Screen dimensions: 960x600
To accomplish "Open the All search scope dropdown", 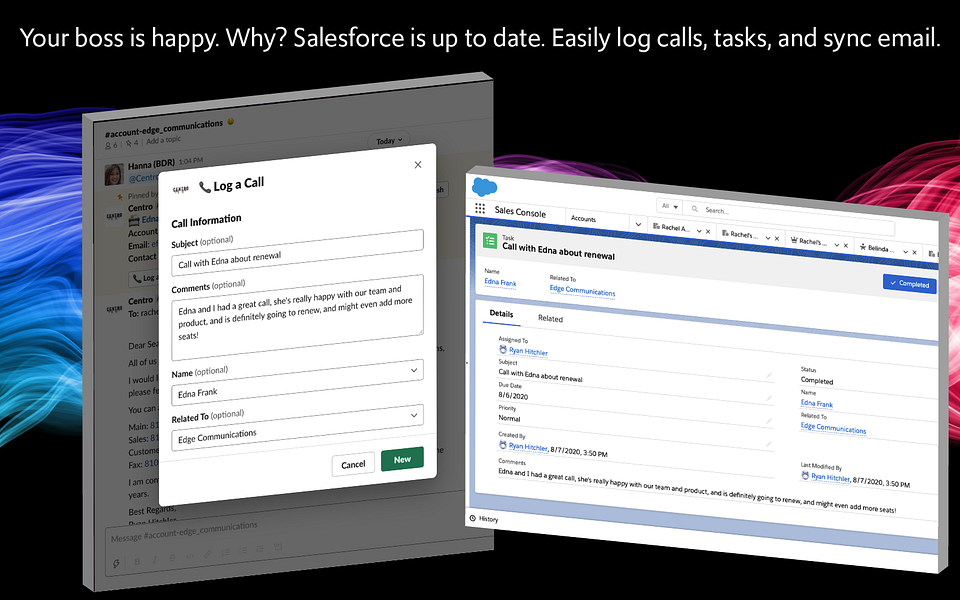I will click(x=669, y=206).
